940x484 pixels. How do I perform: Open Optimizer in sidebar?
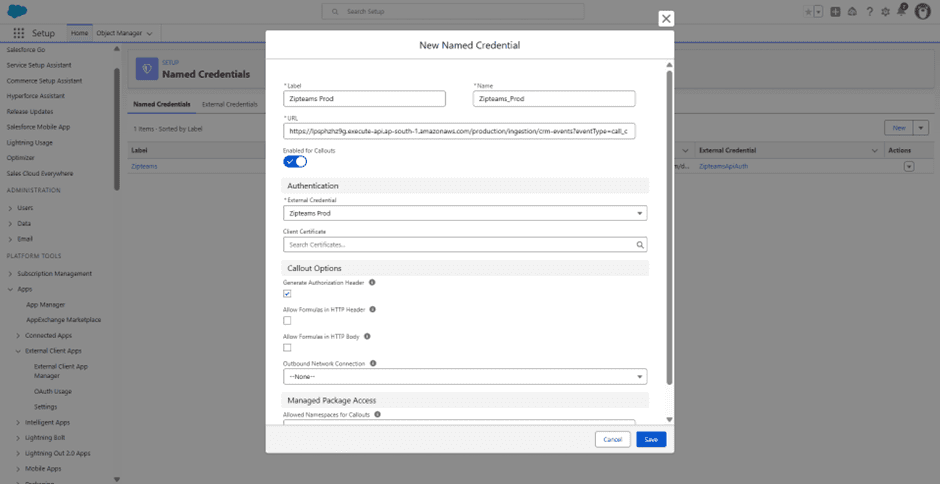(x=20, y=158)
